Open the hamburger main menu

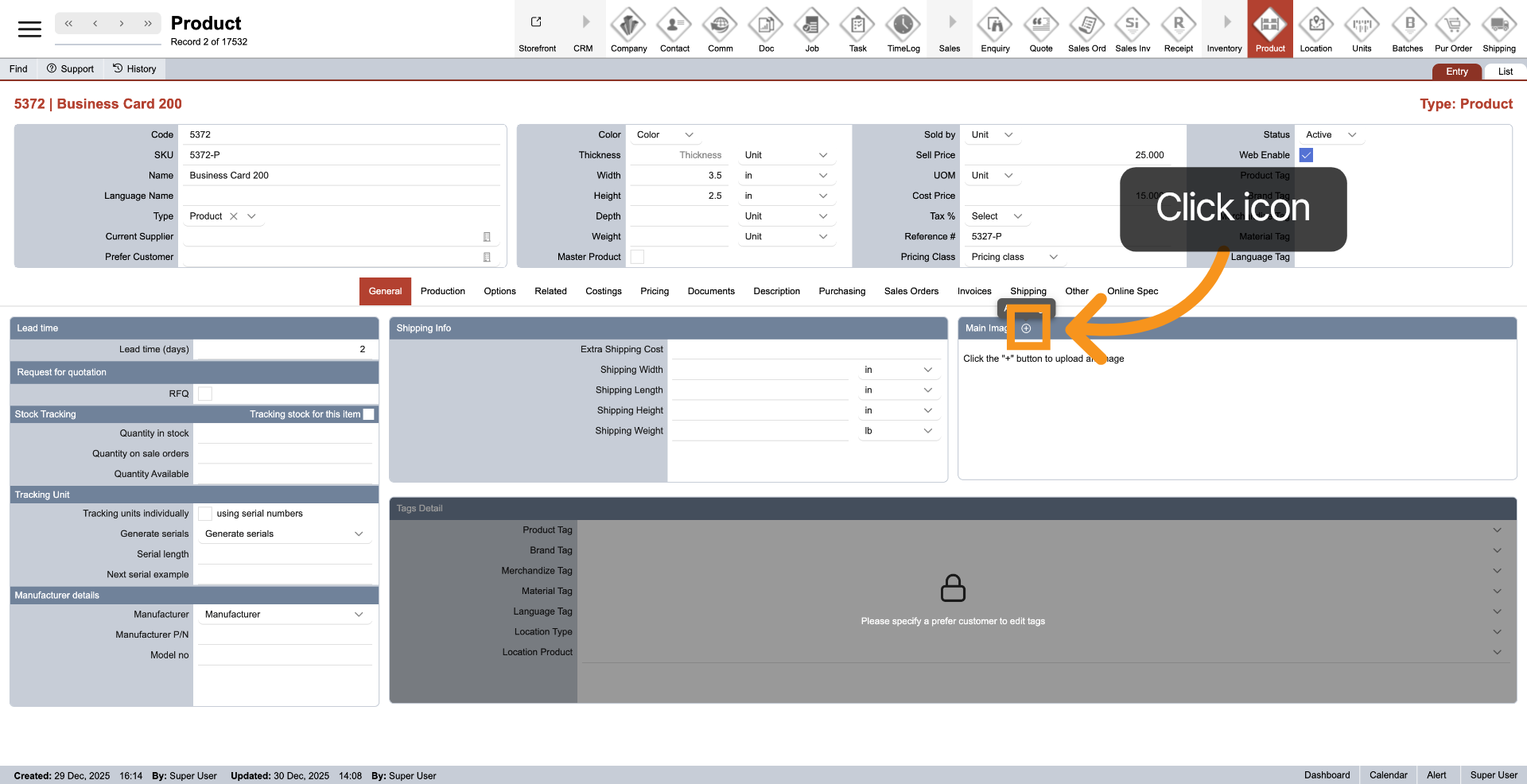(29, 29)
